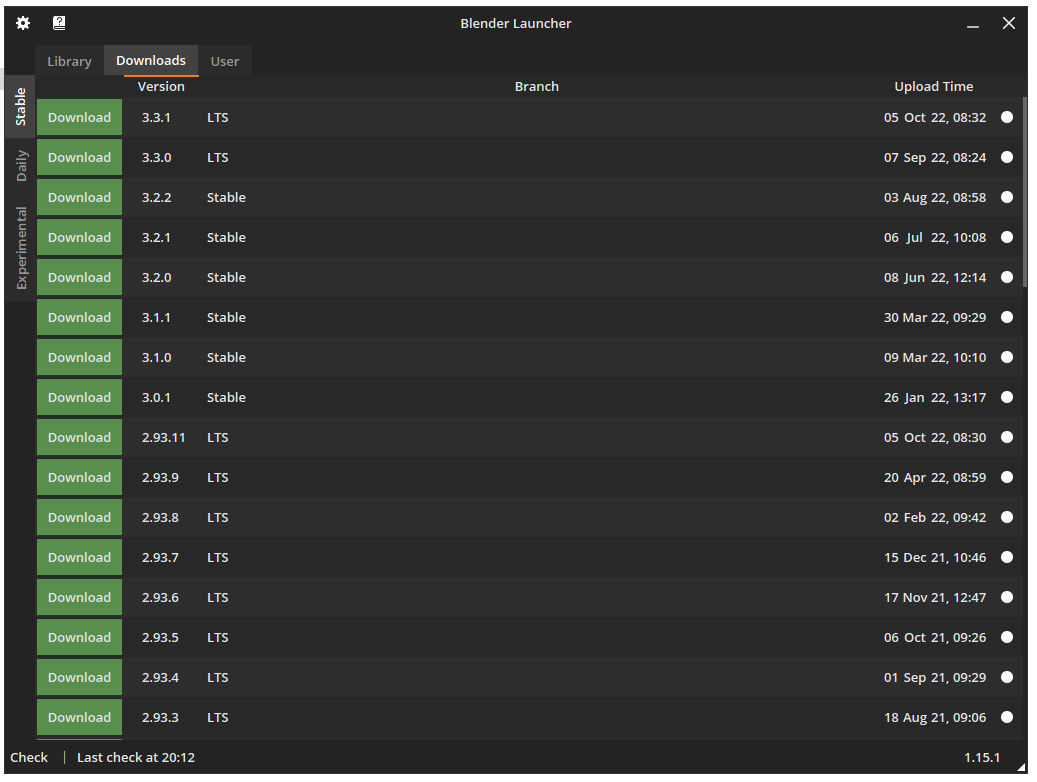This screenshot has width=1037, height=782.
Task: Sort by the Version column header
Action: tap(161, 87)
